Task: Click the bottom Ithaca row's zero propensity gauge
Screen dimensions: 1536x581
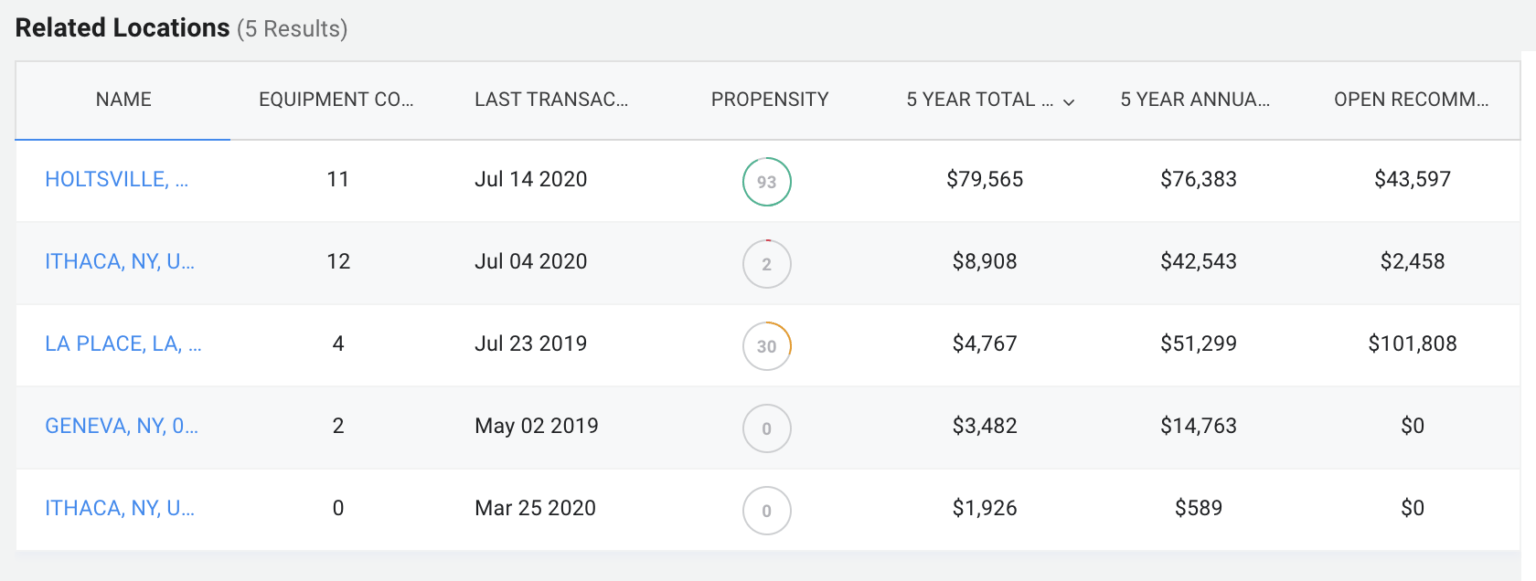Action: [x=767, y=510]
